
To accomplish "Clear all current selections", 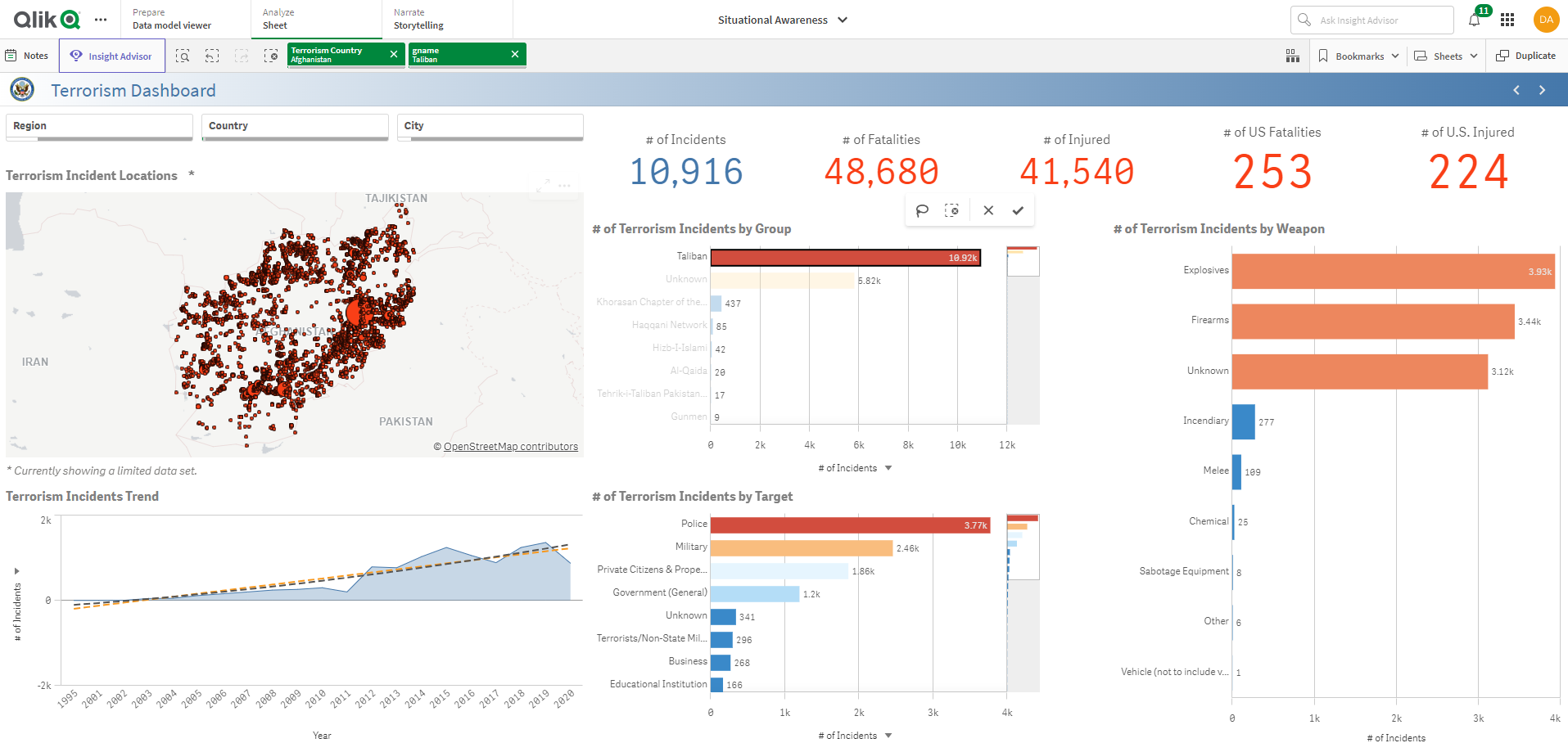I will 271,55.
